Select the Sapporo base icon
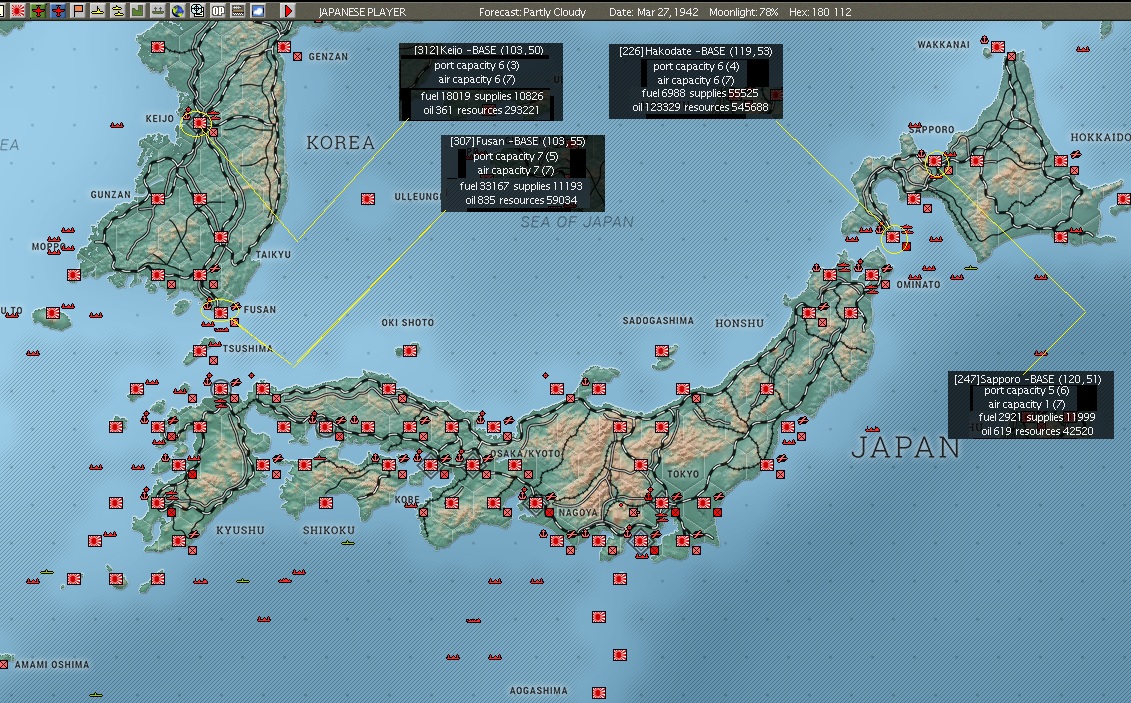This screenshot has width=1131, height=703. pos(936,162)
